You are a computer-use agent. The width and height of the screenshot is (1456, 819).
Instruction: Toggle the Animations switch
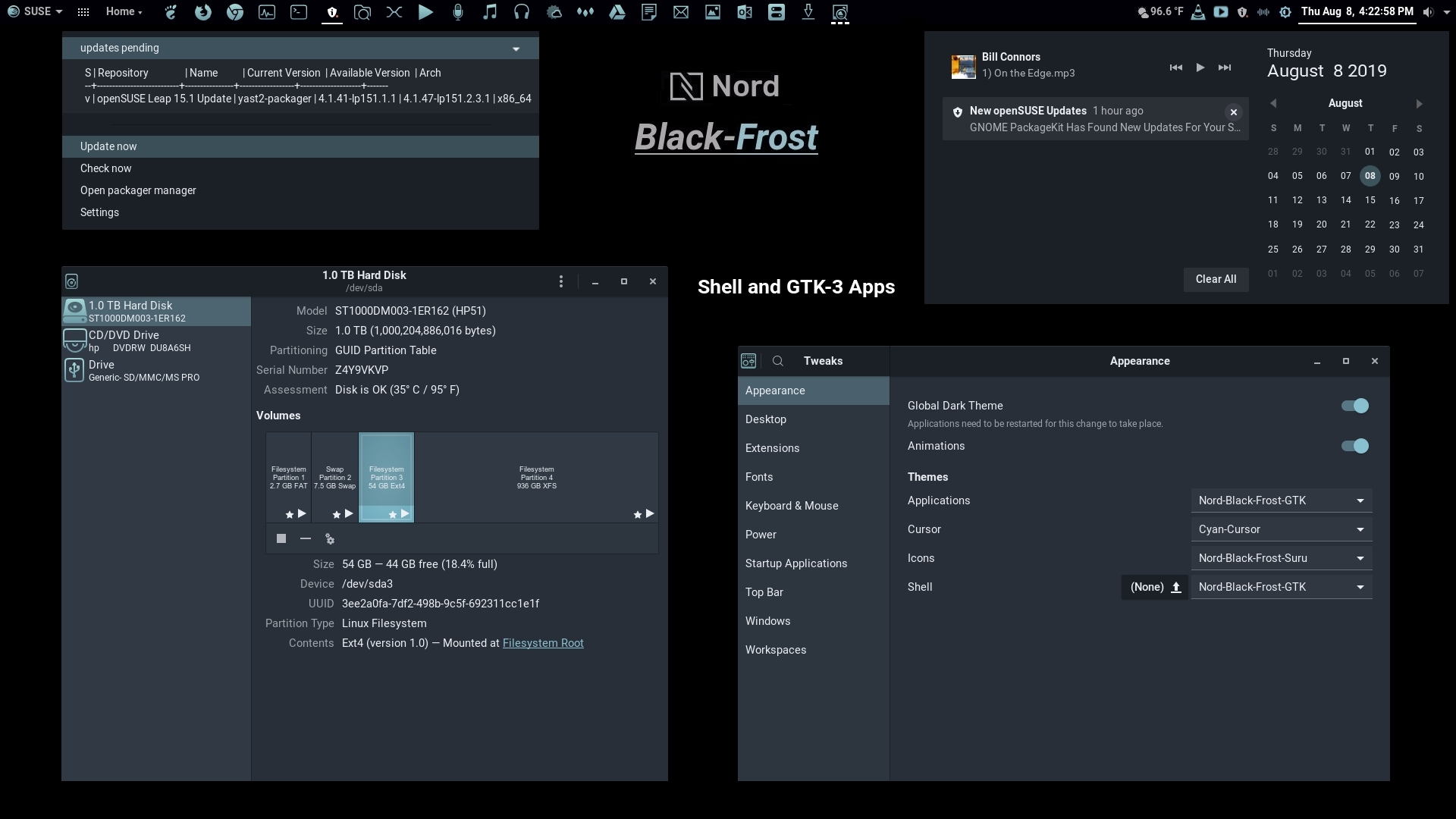coord(1355,446)
